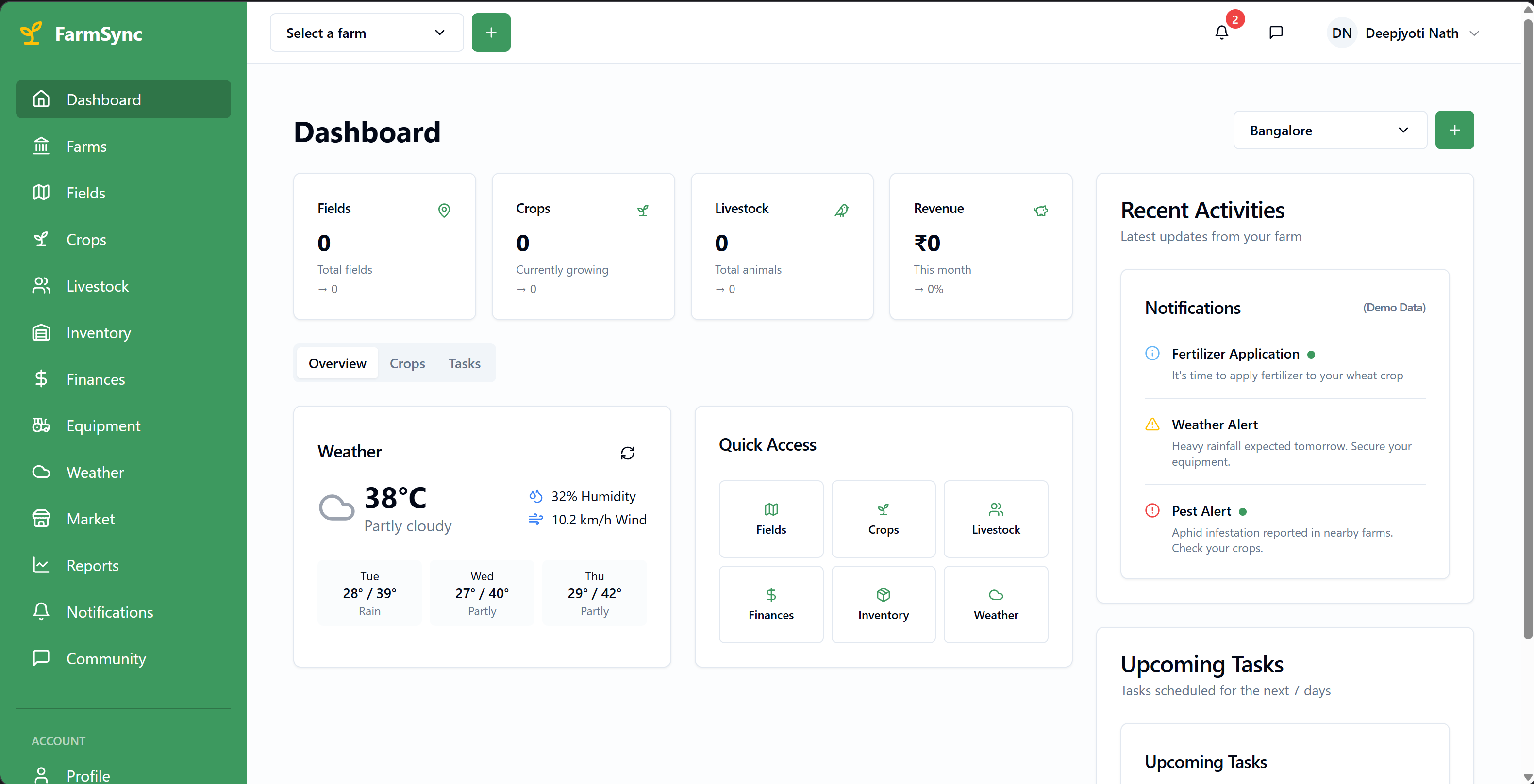This screenshot has width=1534, height=784.
Task: Click the Farms building icon in sidebar
Action: coord(41,145)
